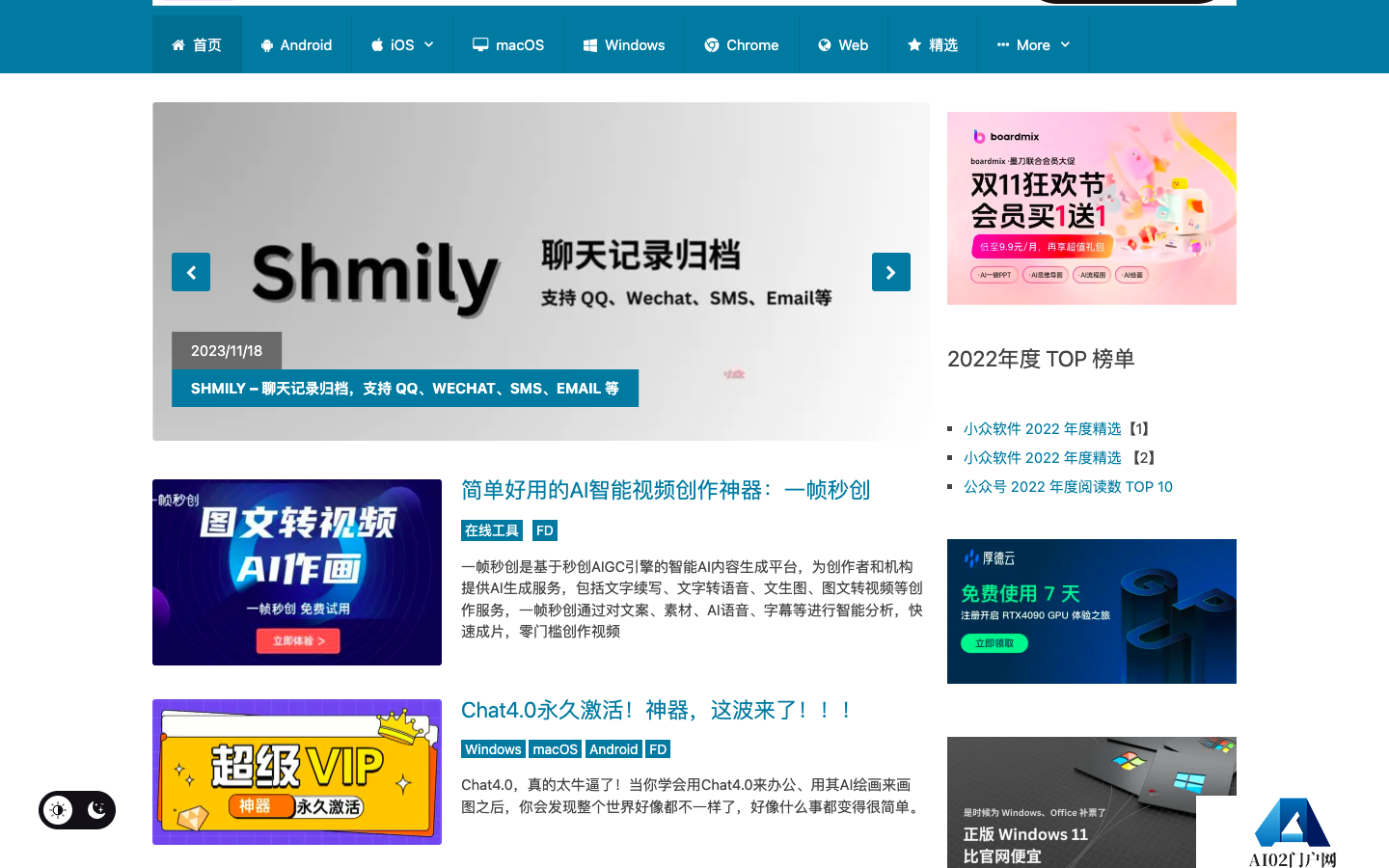Image resolution: width=1389 pixels, height=868 pixels.
Task: Click the Android tag under Chat4.0 article
Action: [x=613, y=749]
